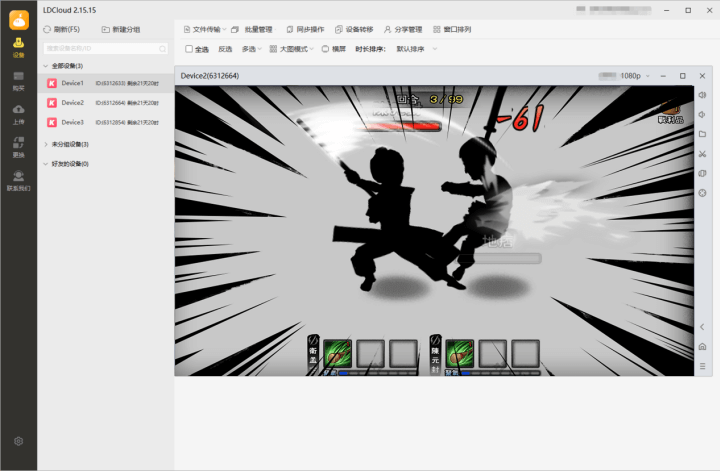The width and height of the screenshot is (720, 471).
Task: Open the 多选 multi-select dropdown
Action: click(252, 49)
